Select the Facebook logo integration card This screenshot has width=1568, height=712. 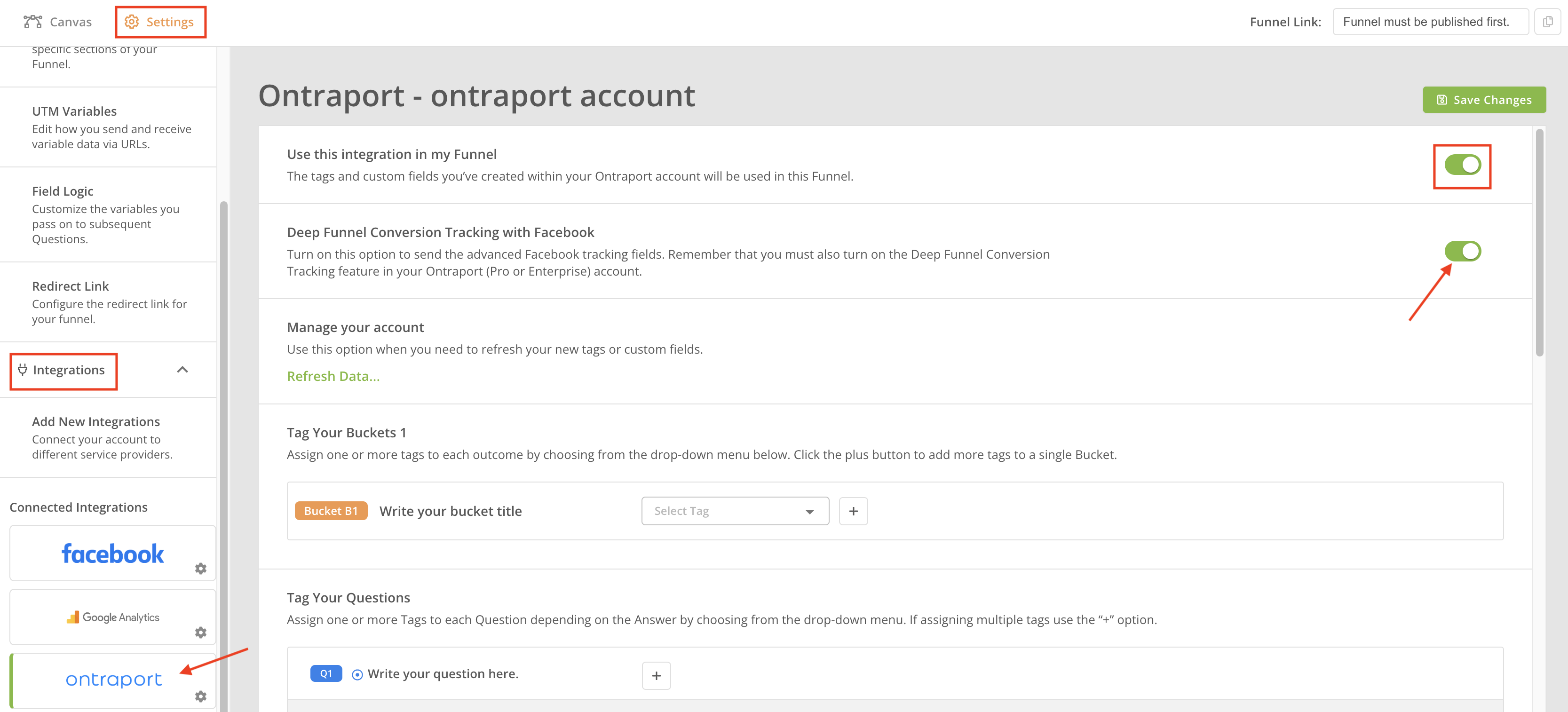(x=112, y=553)
